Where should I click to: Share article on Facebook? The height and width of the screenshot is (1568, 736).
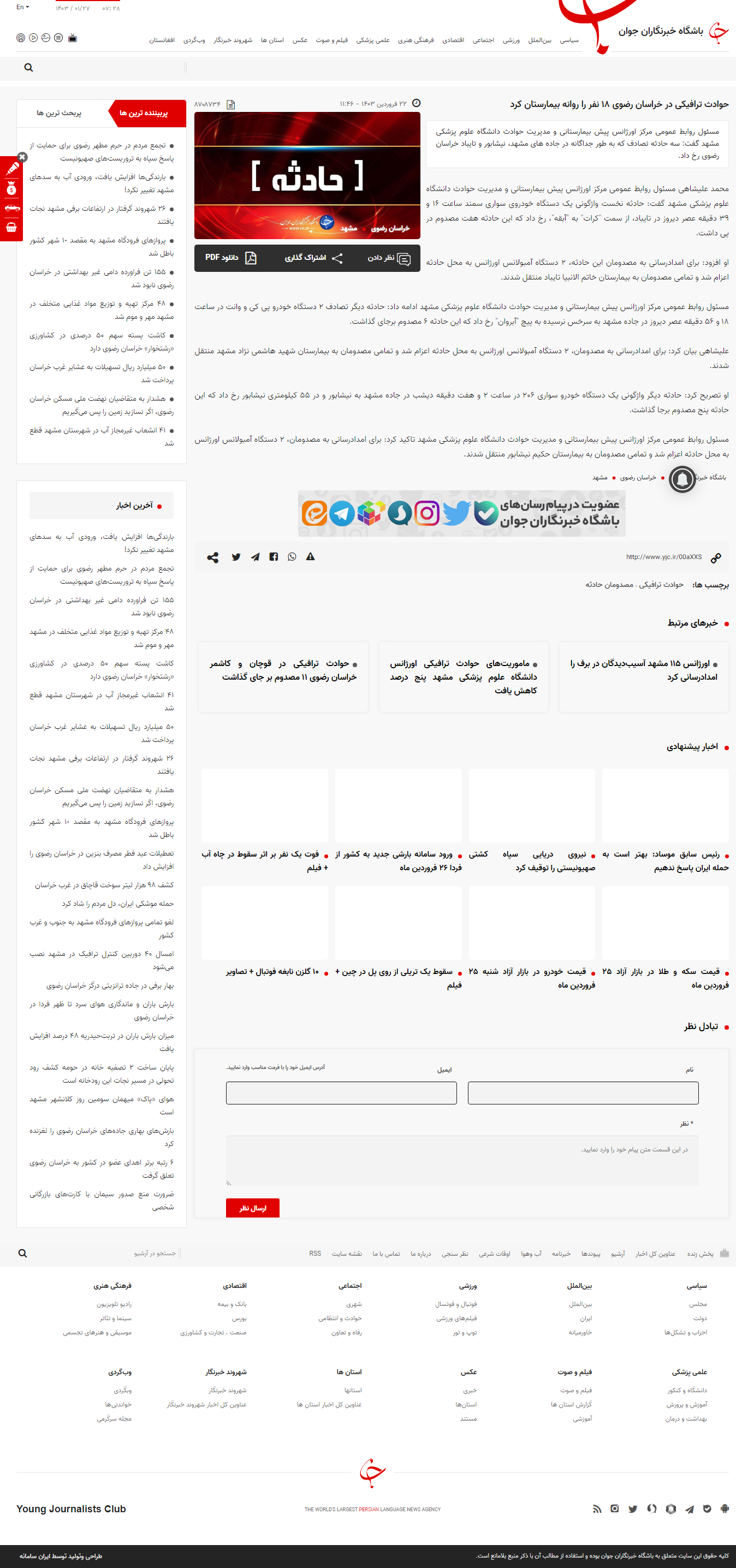pos(274,557)
